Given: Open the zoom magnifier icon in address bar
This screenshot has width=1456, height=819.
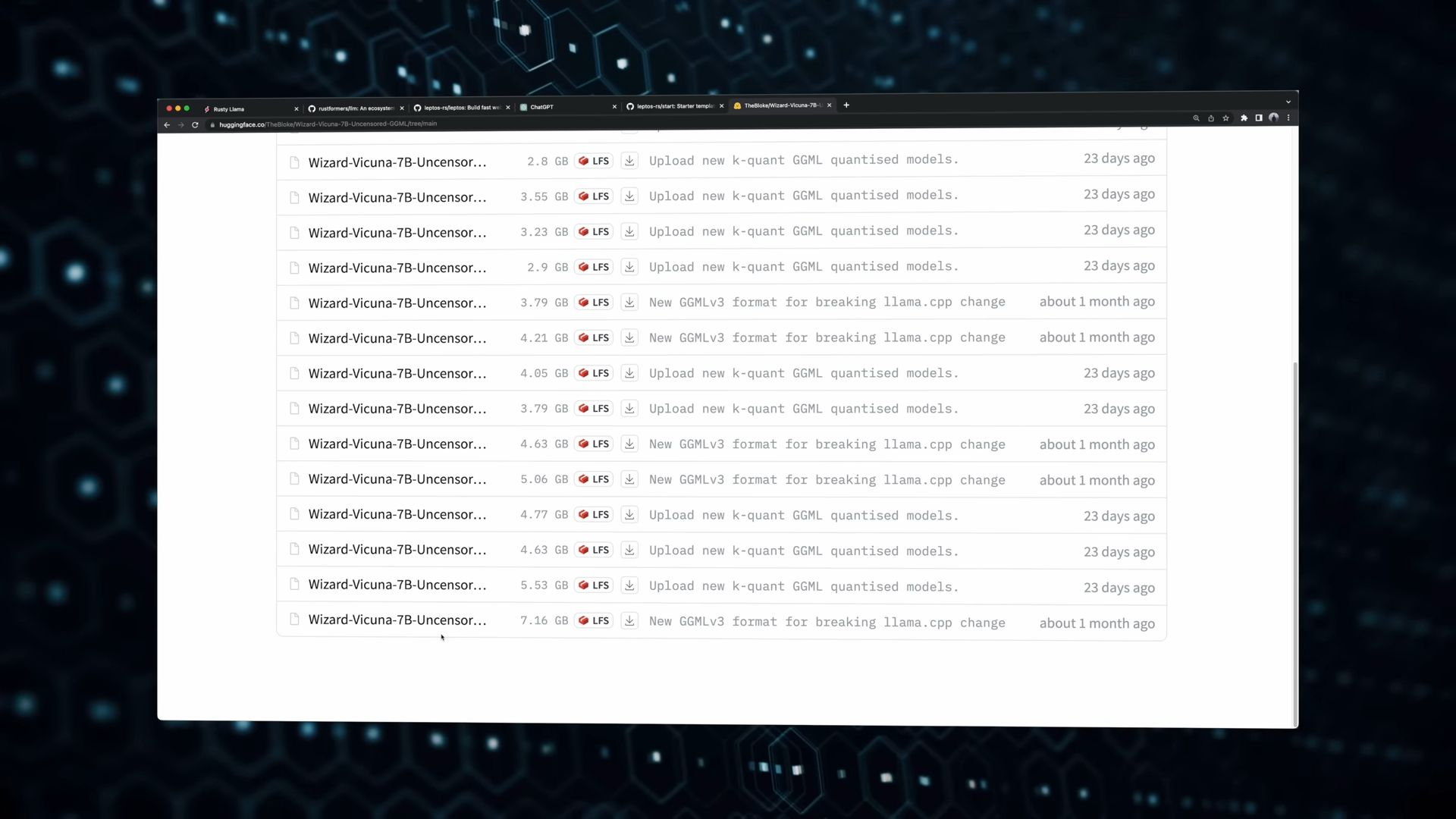Looking at the screenshot, I should click(x=1196, y=118).
